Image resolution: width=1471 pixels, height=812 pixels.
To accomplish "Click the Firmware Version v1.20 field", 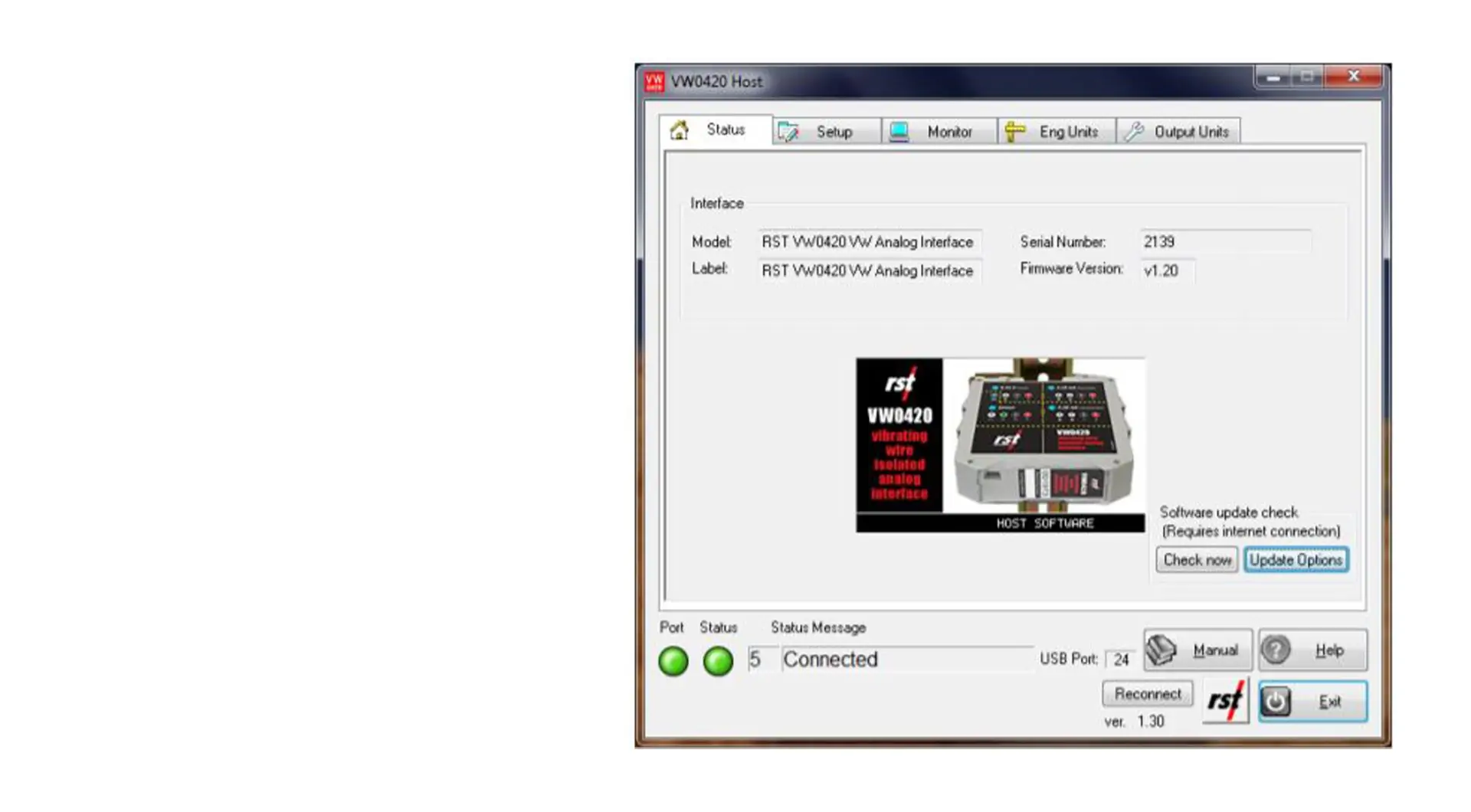I will point(1167,271).
